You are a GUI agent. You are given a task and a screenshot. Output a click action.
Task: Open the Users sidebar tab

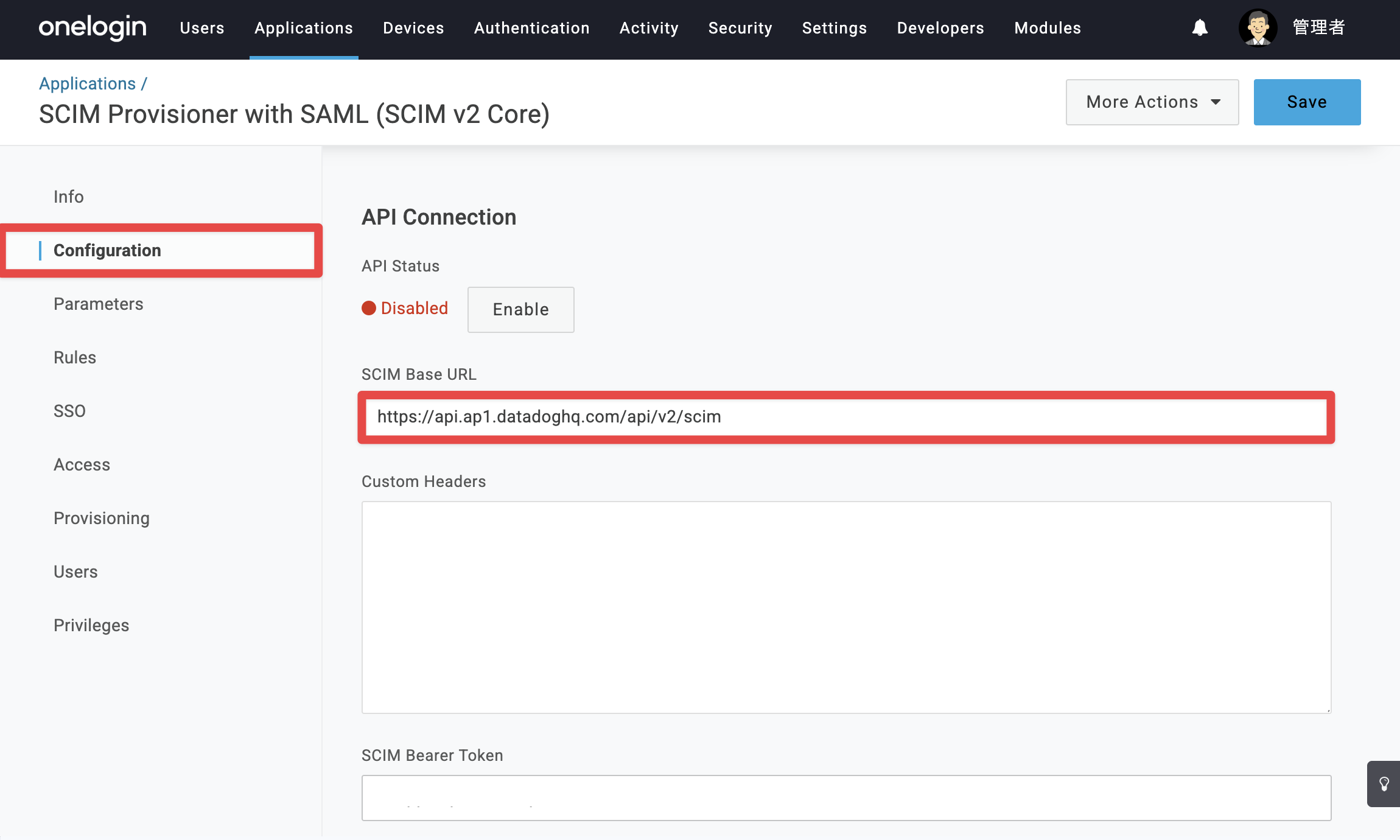pyautogui.click(x=75, y=572)
